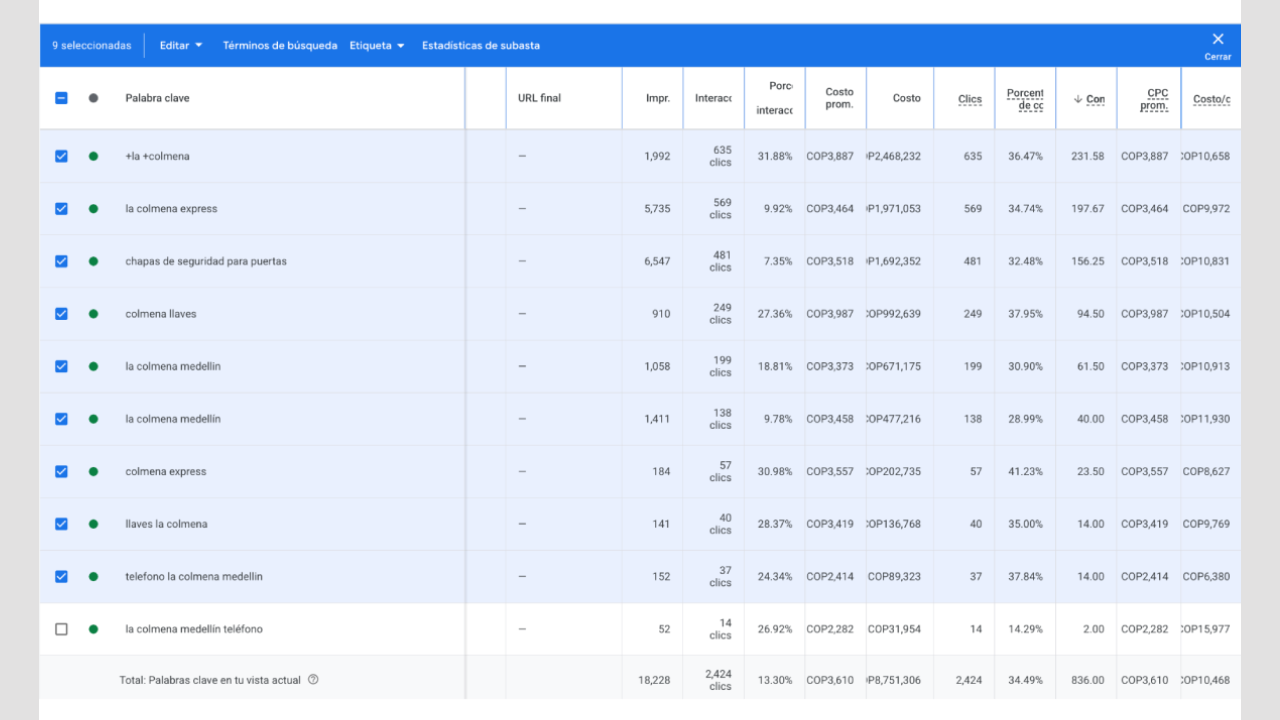Click status dot of 'chapas de seguridad para puertas'
The width and height of the screenshot is (1280, 720).
click(x=93, y=261)
